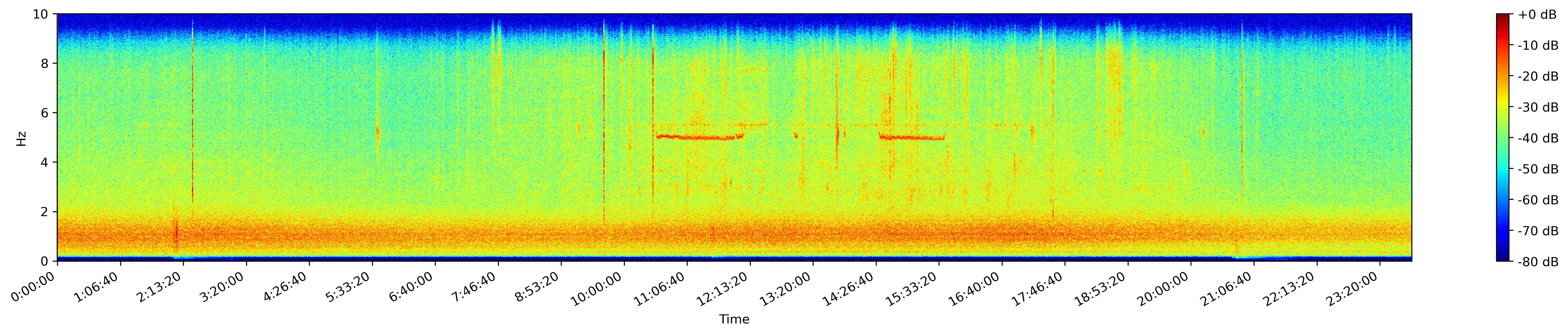Click the second red 5 Hz band near 15:00

click(911, 137)
